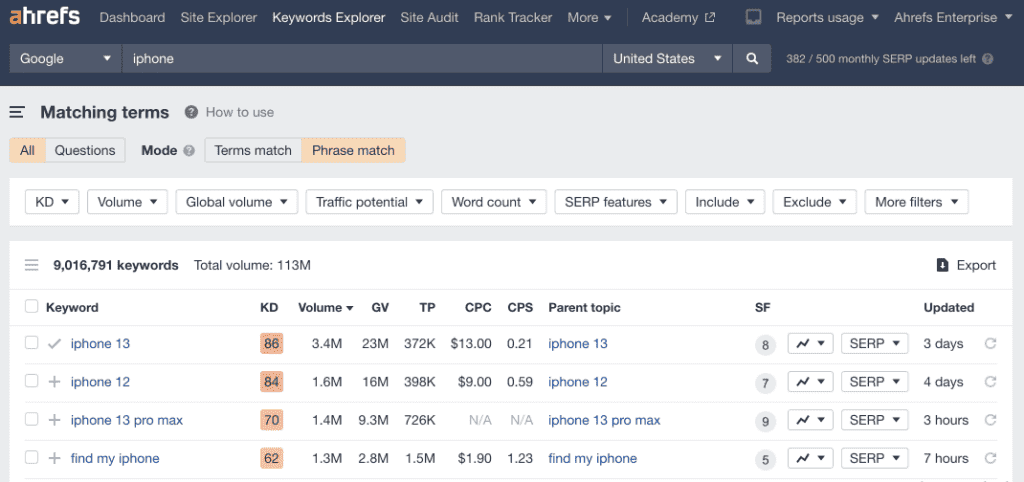Open the Word count filter dropdown

click(x=494, y=202)
